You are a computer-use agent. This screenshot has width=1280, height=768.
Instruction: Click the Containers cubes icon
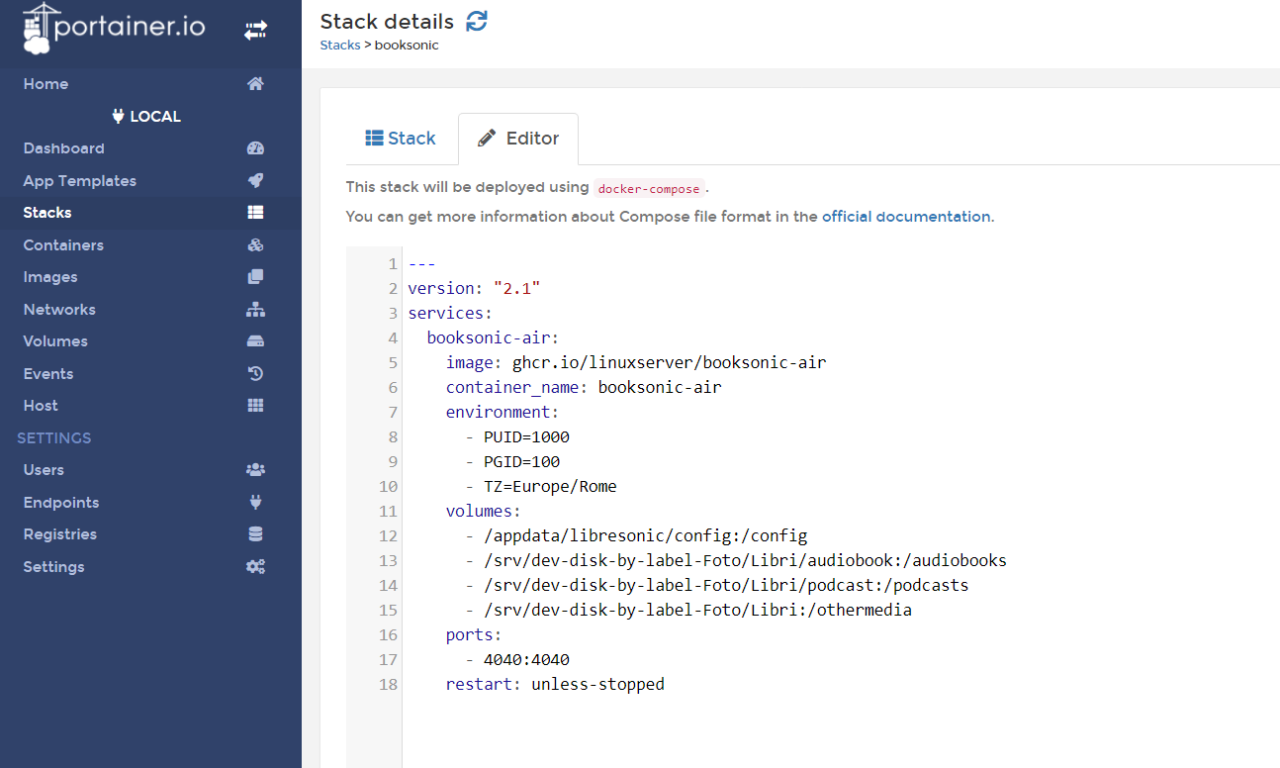(255, 245)
